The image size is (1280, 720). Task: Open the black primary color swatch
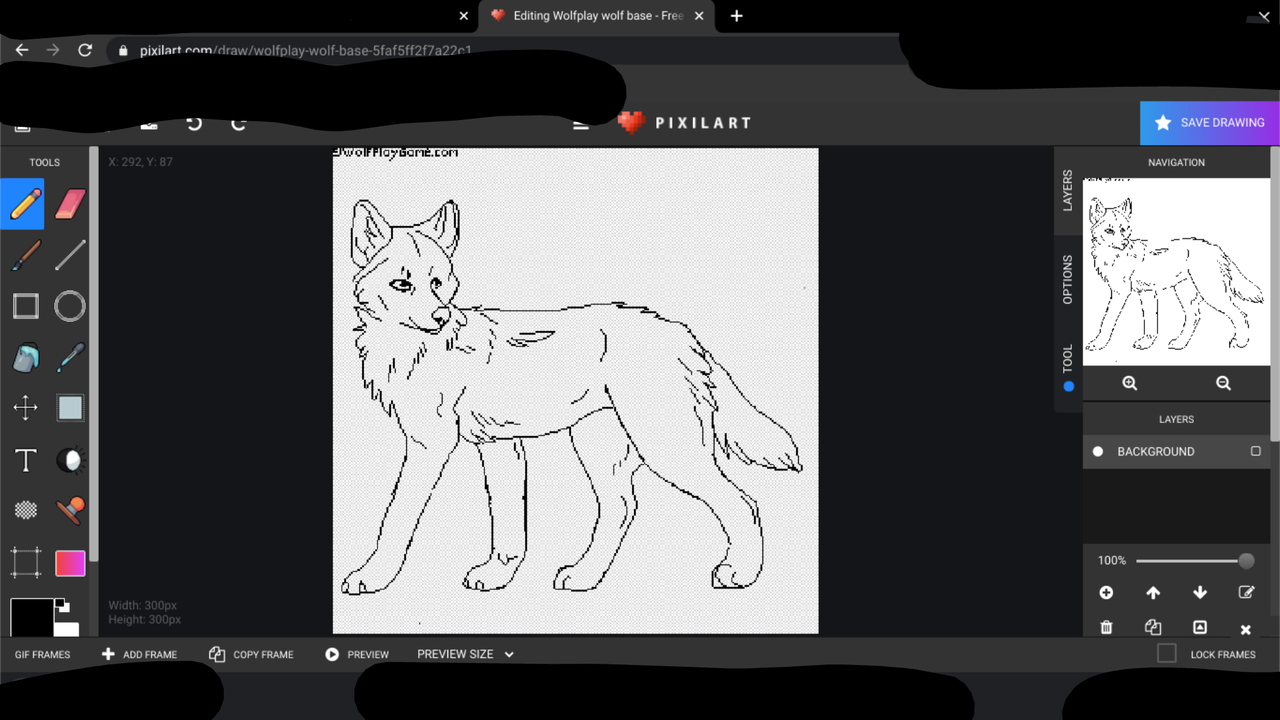(31, 617)
